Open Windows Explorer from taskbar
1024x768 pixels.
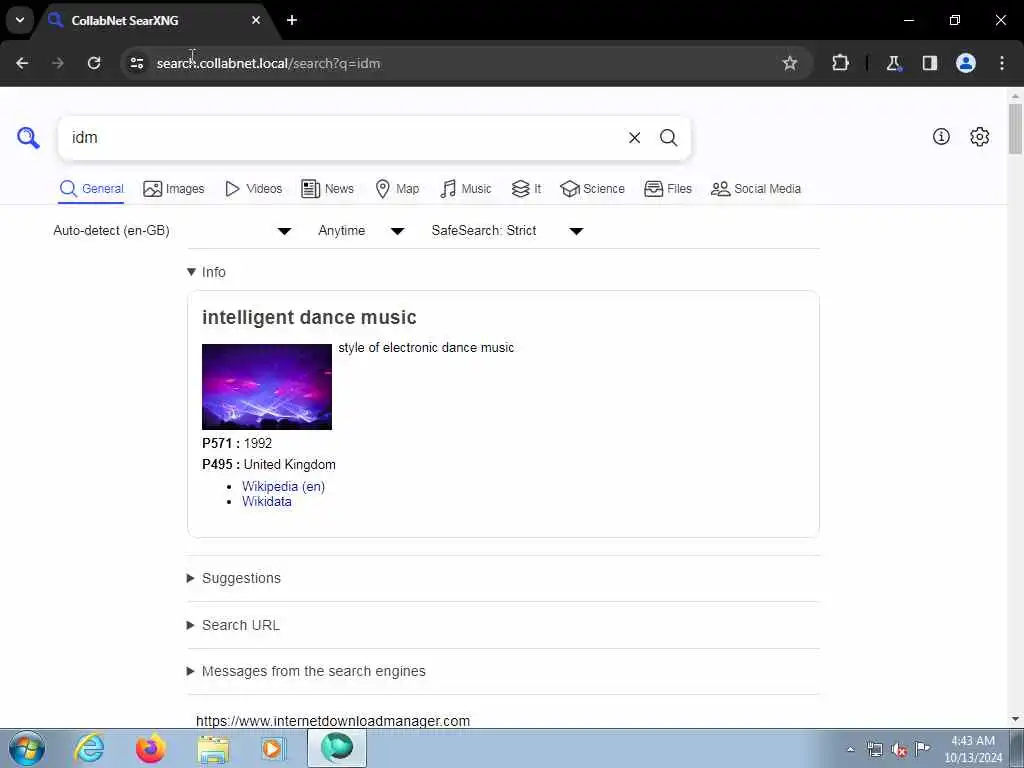213,748
